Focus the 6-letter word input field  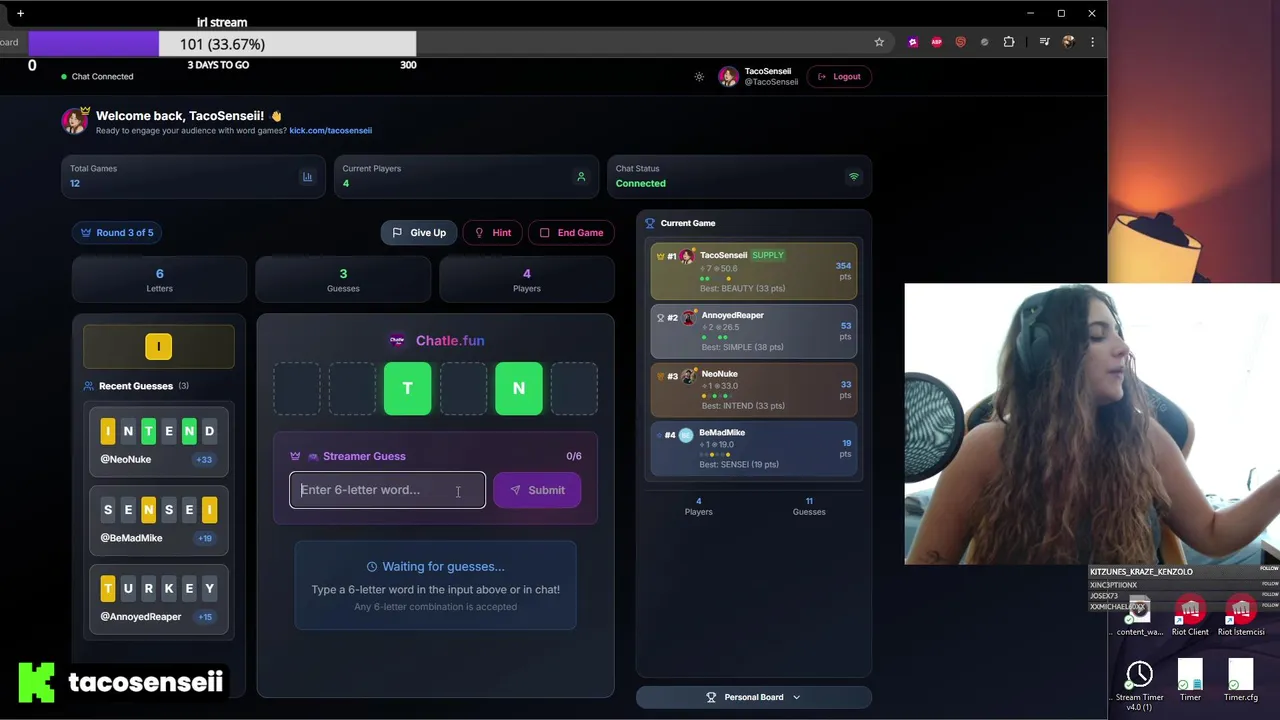tap(387, 490)
